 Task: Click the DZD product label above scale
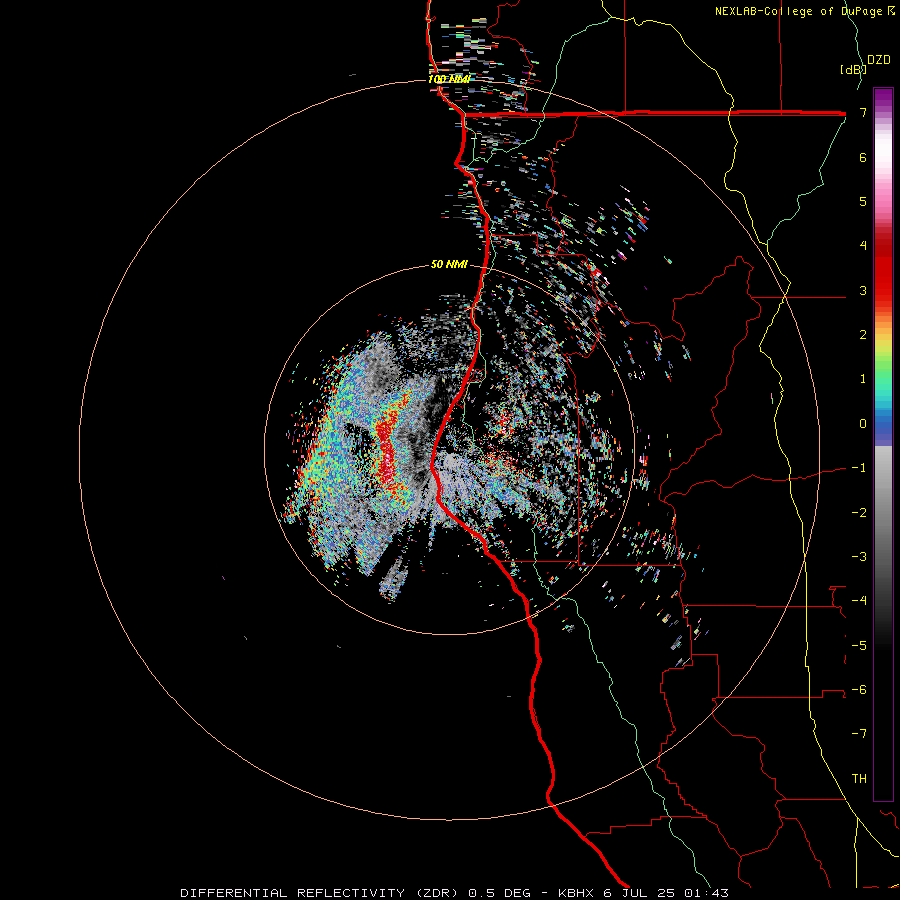click(879, 60)
